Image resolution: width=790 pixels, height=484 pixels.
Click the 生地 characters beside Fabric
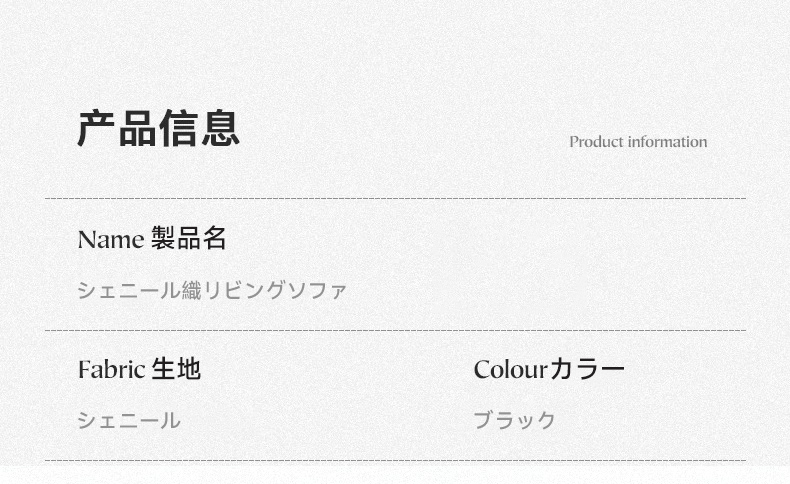[x=176, y=369]
